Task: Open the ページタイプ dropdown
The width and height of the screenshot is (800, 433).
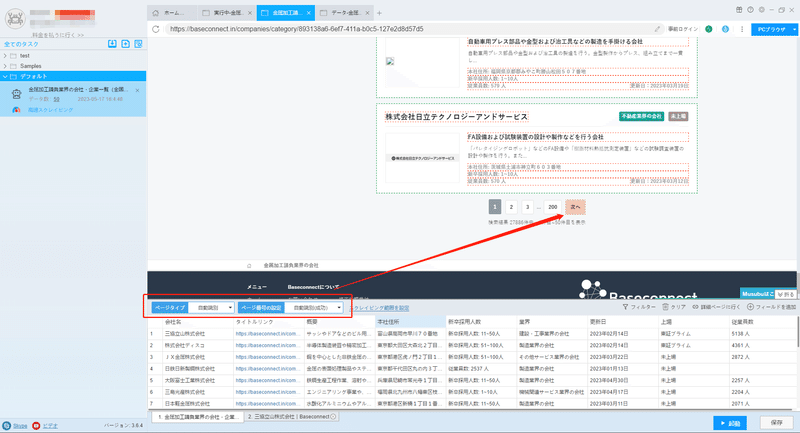Action: tap(211, 308)
